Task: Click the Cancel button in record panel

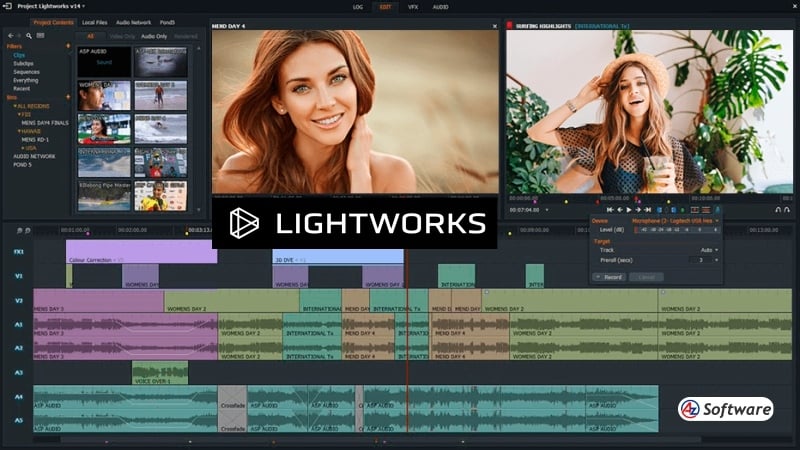Action: 646,277
